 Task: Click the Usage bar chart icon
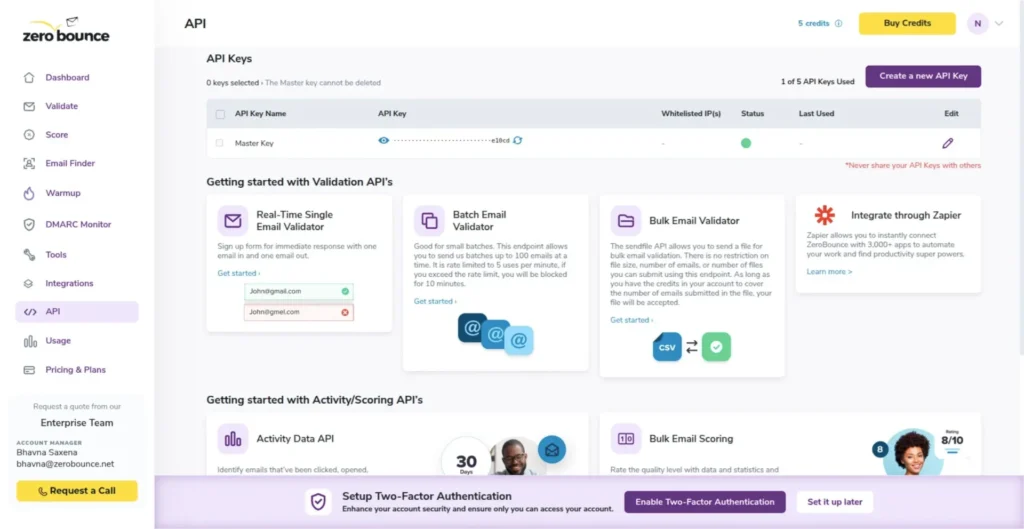click(30, 341)
